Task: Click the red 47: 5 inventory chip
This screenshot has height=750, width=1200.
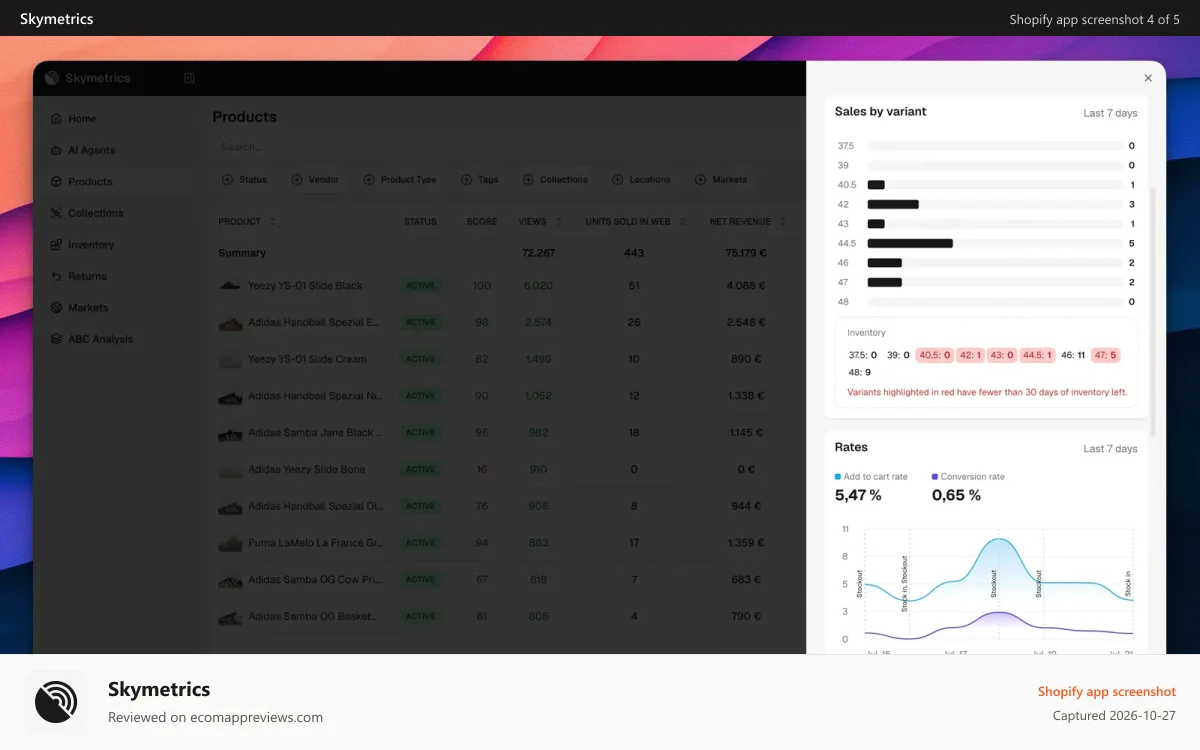Action: tap(1105, 355)
